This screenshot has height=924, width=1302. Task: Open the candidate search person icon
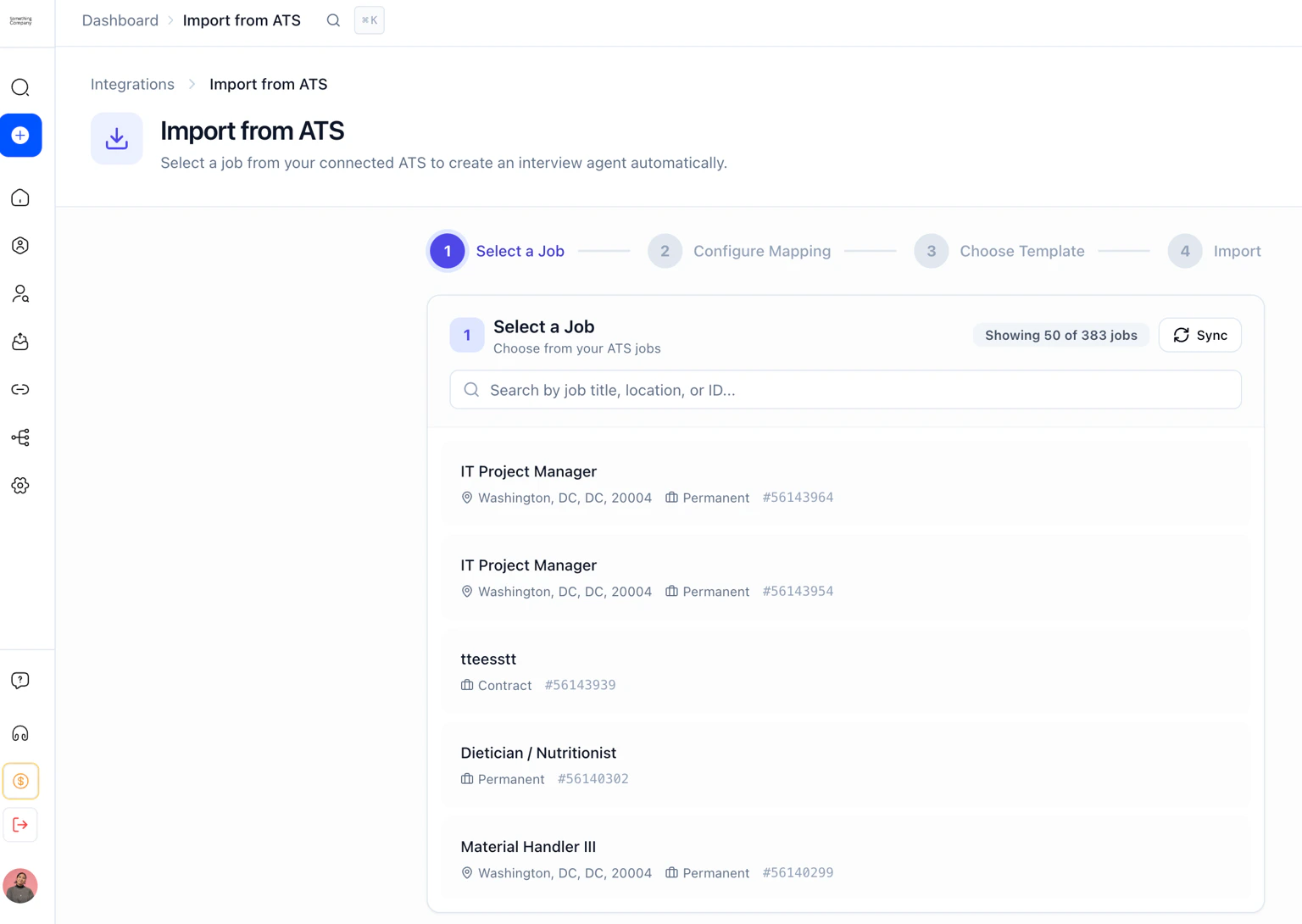pyautogui.click(x=20, y=293)
